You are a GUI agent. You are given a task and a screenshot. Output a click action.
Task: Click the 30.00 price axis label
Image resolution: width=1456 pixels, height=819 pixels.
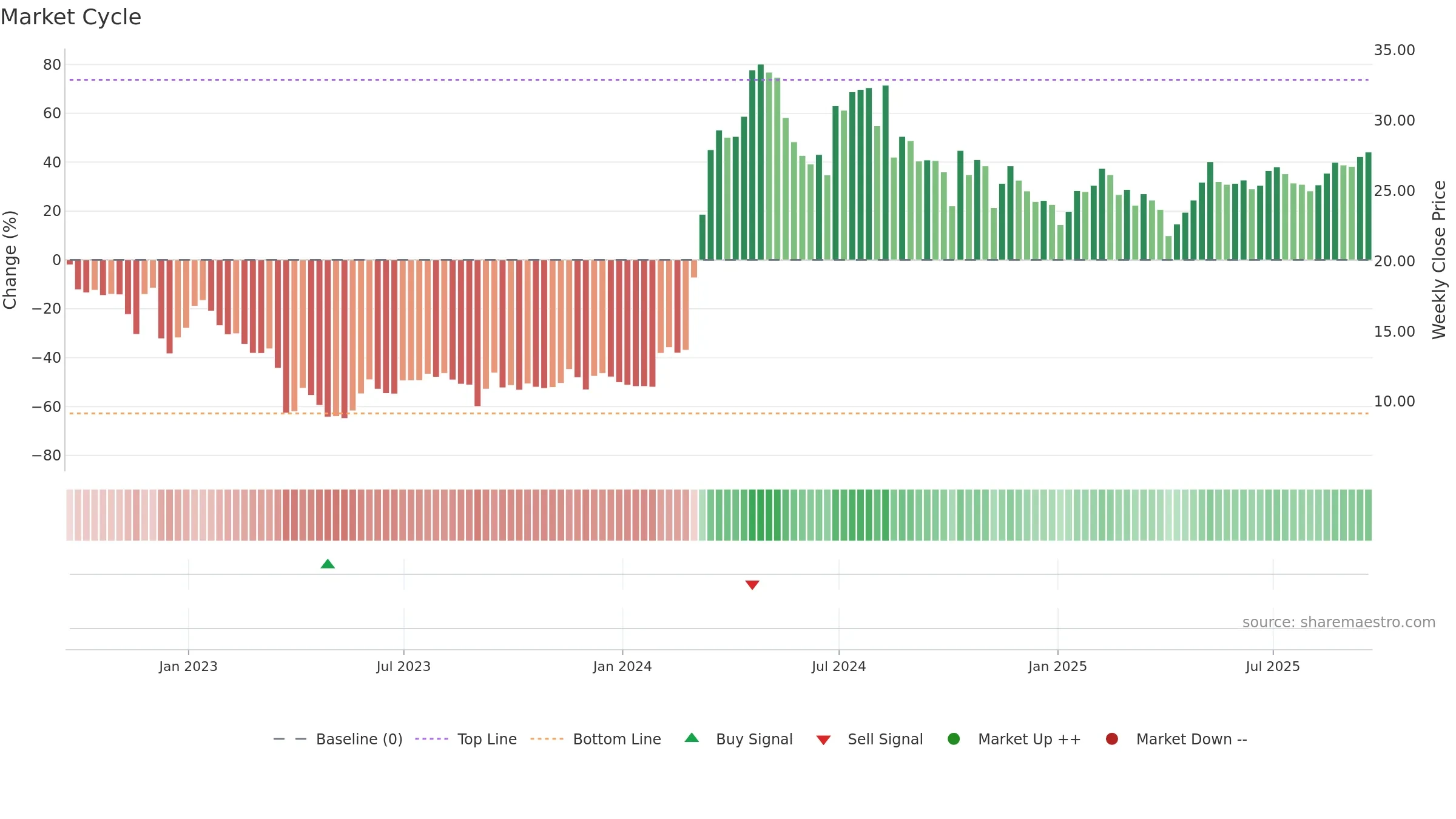1394,120
